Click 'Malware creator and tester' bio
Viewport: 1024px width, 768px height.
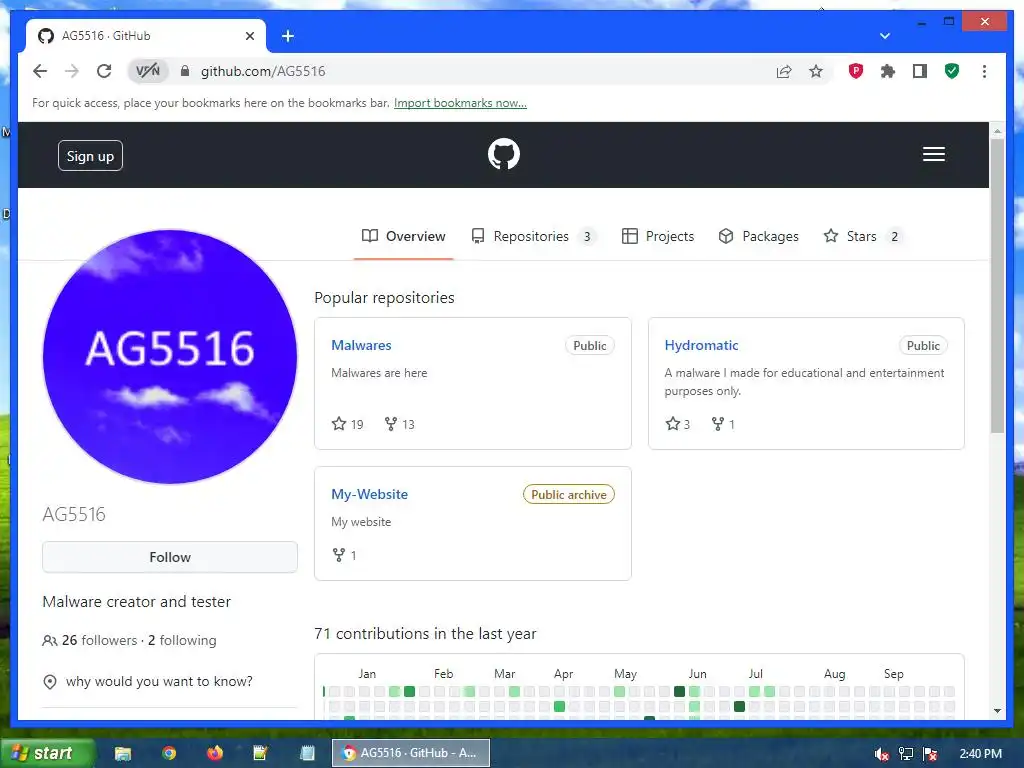(136, 601)
